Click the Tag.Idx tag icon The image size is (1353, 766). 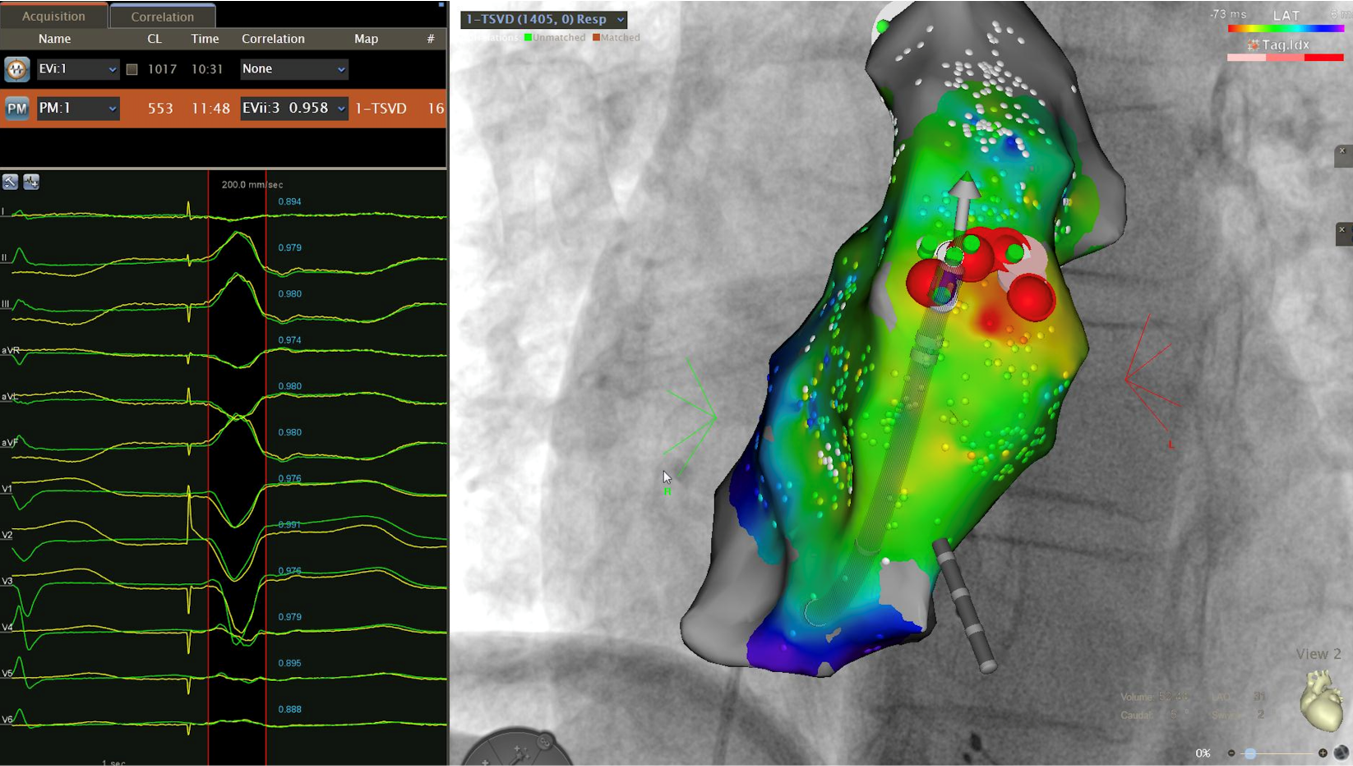point(1253,45)
